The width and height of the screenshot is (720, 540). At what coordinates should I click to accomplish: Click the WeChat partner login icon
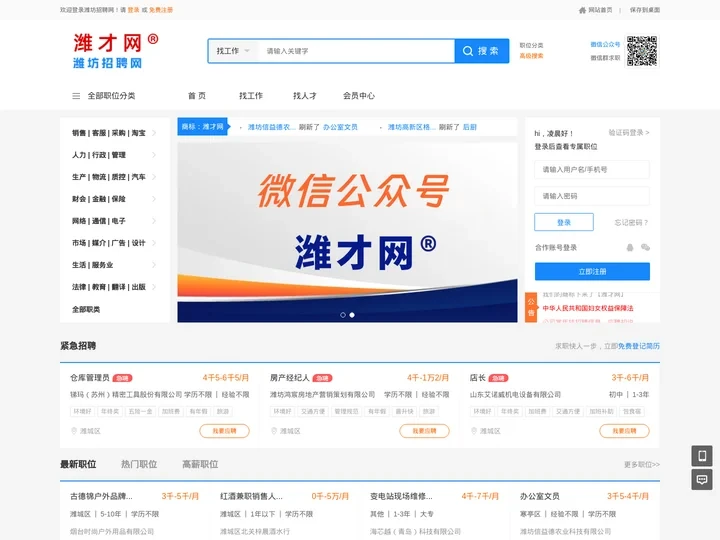(645, 248)
